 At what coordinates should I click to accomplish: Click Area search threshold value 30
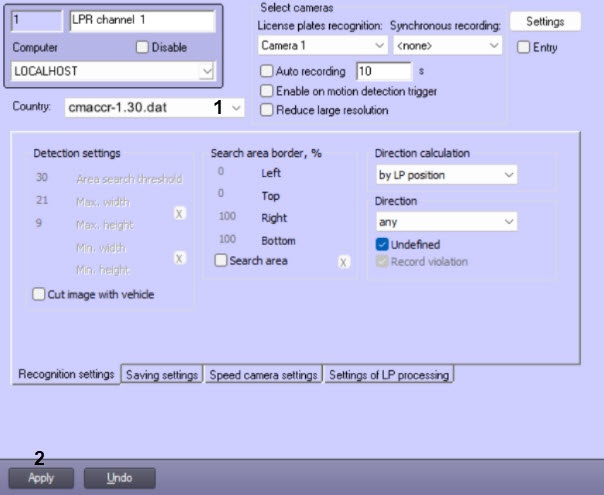(x=42, y=178)
